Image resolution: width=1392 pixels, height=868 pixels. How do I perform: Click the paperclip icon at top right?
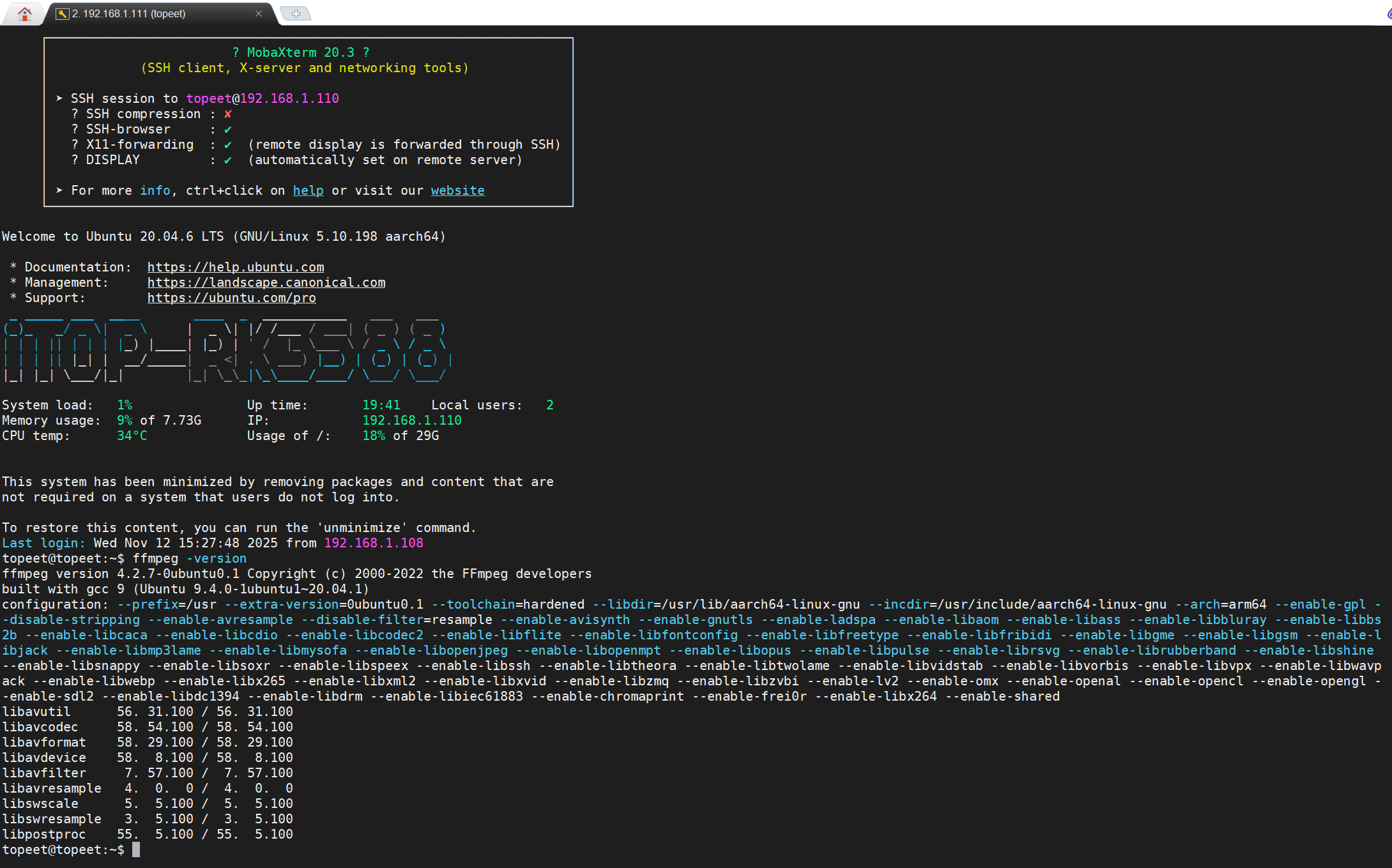point(1389,13)
